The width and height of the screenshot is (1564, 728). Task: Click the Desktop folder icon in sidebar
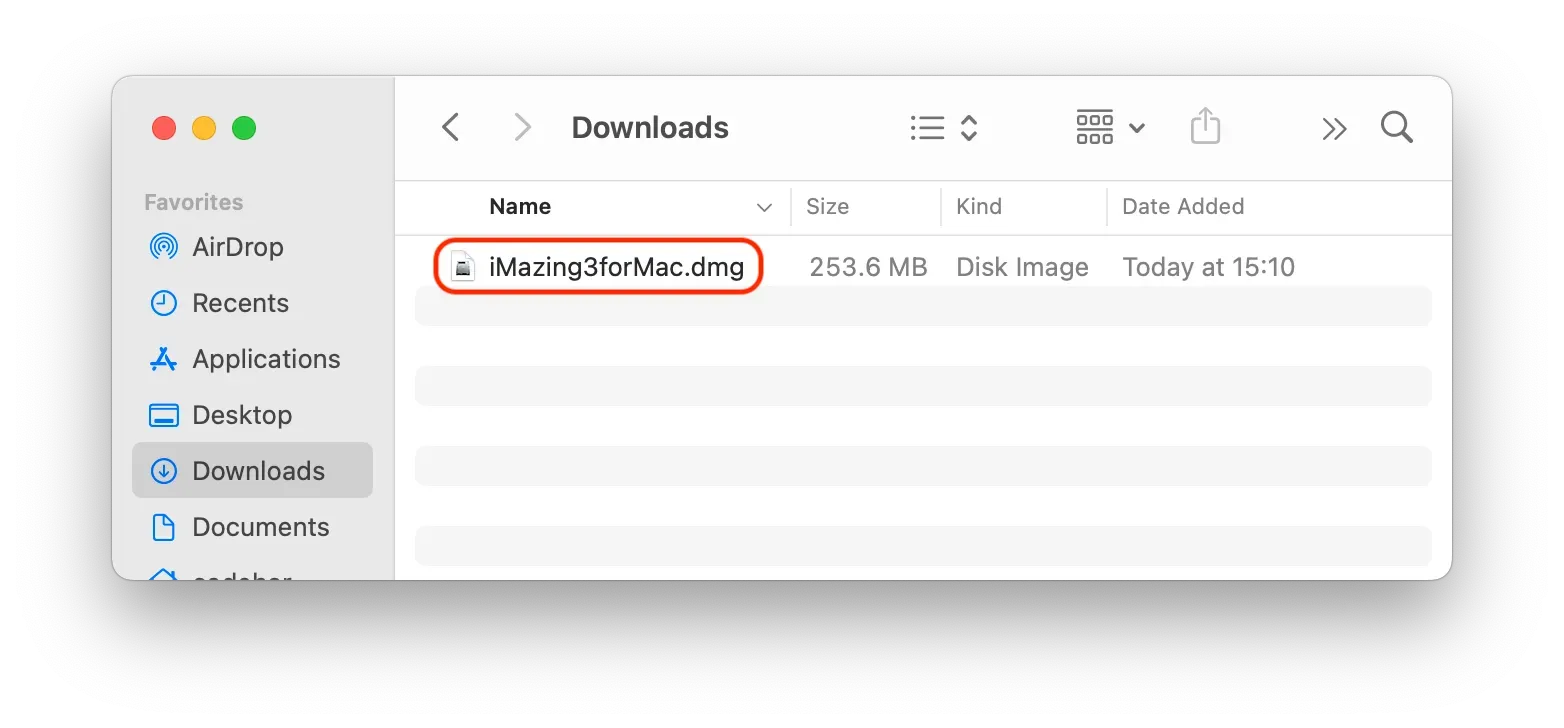pos(163,414)
